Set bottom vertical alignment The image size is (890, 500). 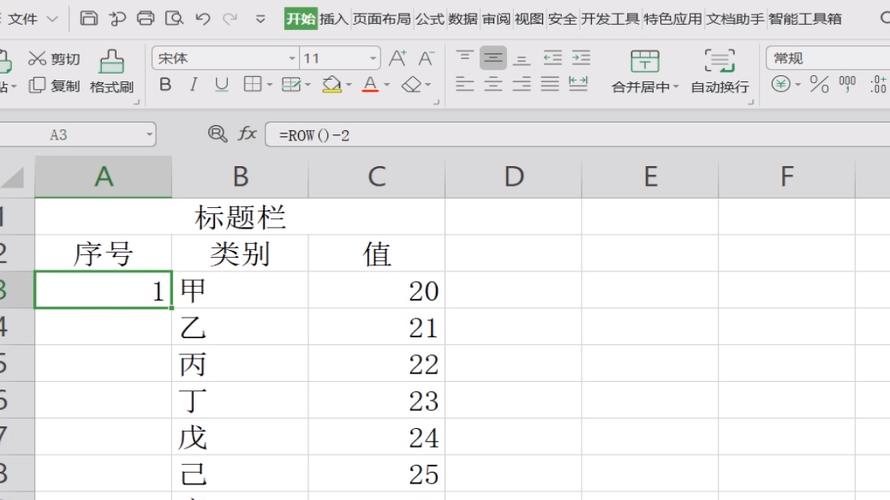coord(521,58)
